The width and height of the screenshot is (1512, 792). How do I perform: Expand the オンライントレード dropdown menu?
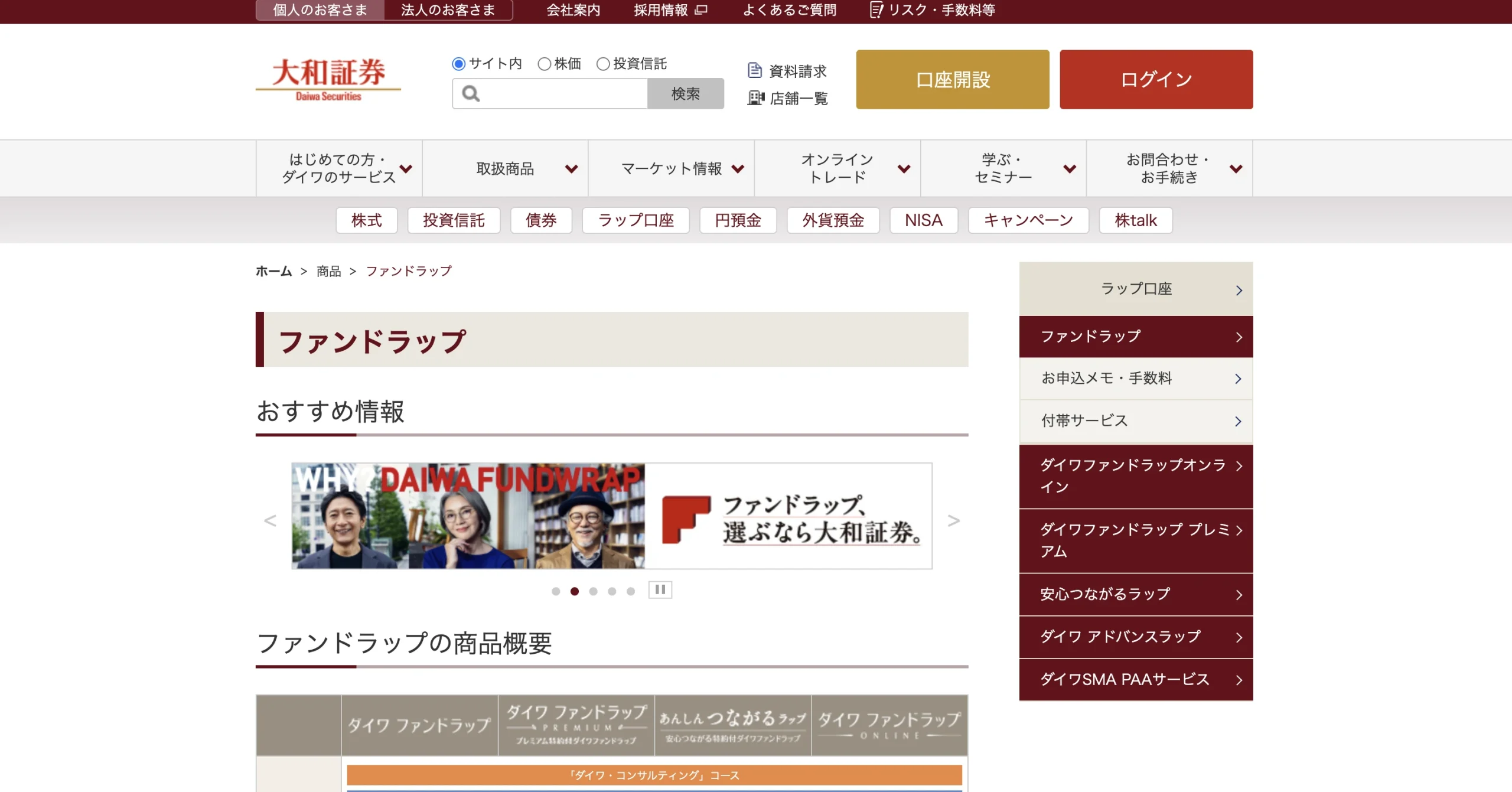(838, 168)
